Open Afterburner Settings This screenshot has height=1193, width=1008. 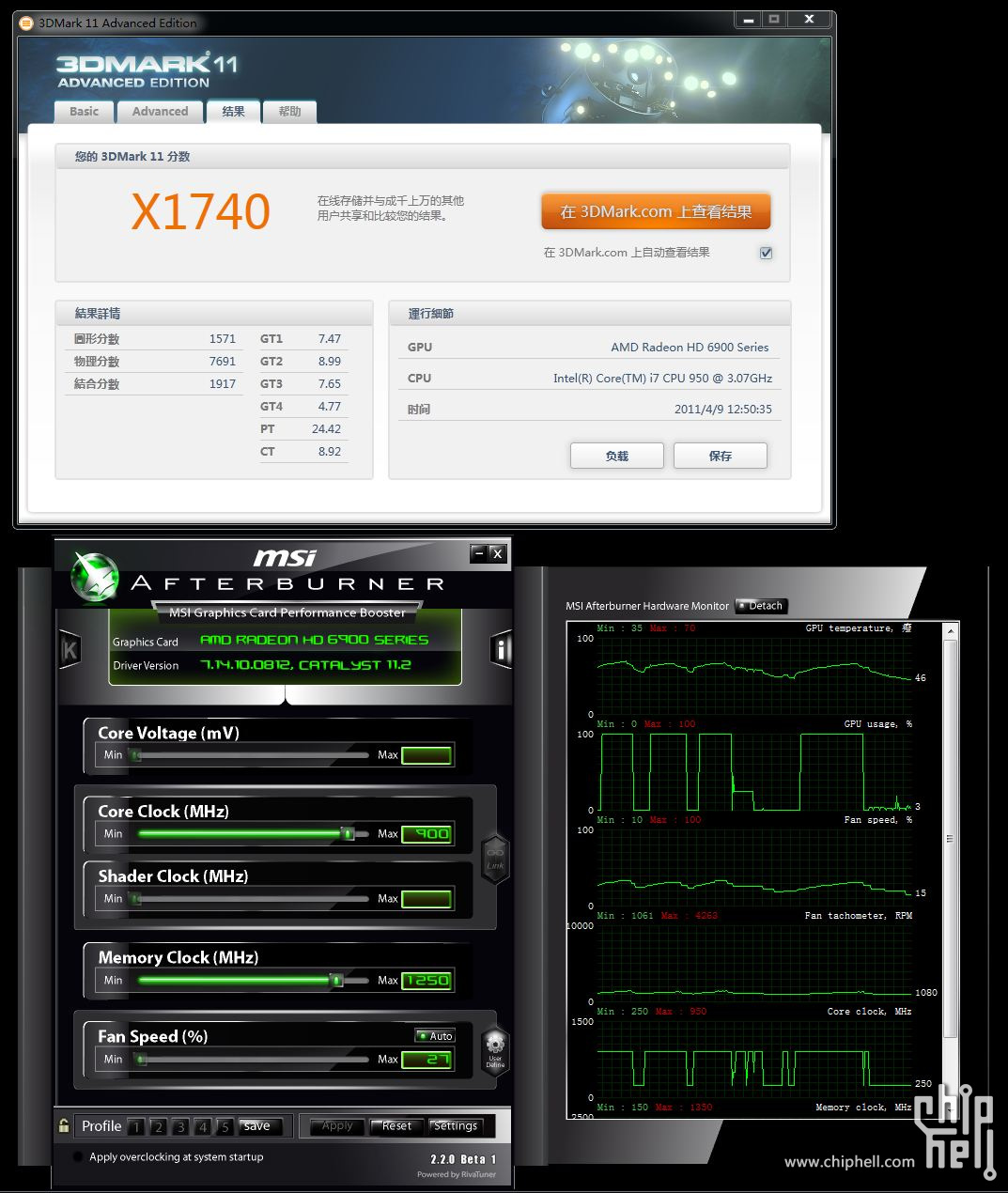click(x=456, y=1126)
